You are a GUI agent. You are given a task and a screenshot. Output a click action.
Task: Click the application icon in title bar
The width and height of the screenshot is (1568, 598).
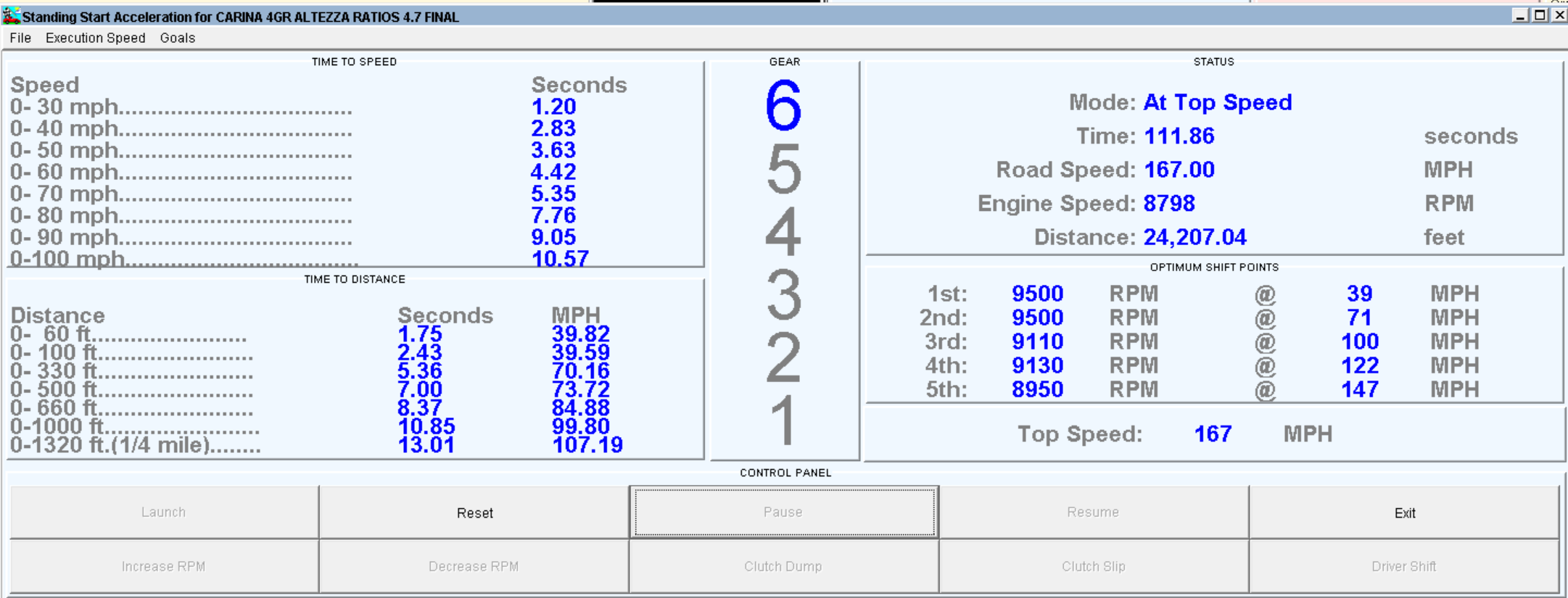(12, 15)
